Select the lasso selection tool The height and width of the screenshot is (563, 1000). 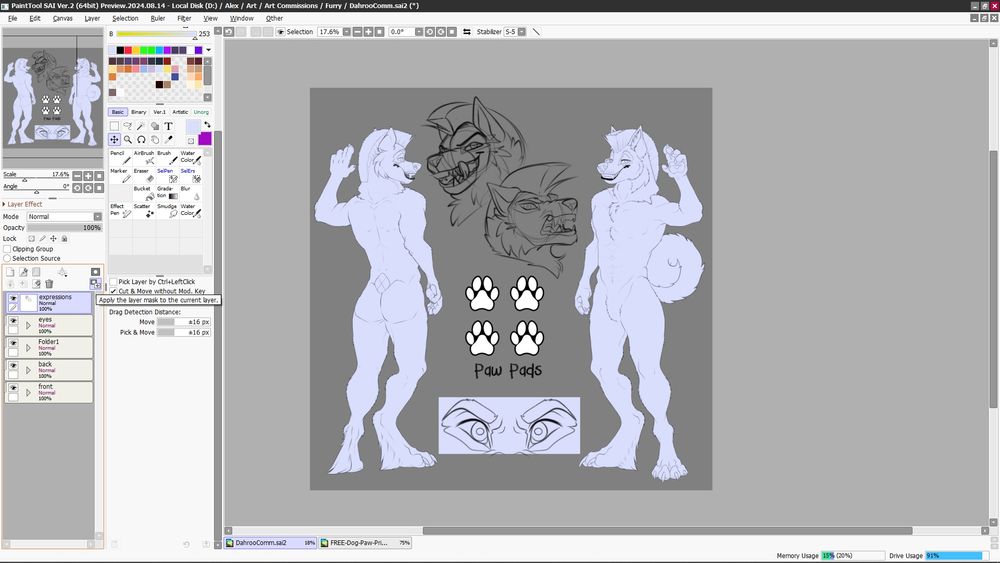pyautogui.click(x=128, y=126)
